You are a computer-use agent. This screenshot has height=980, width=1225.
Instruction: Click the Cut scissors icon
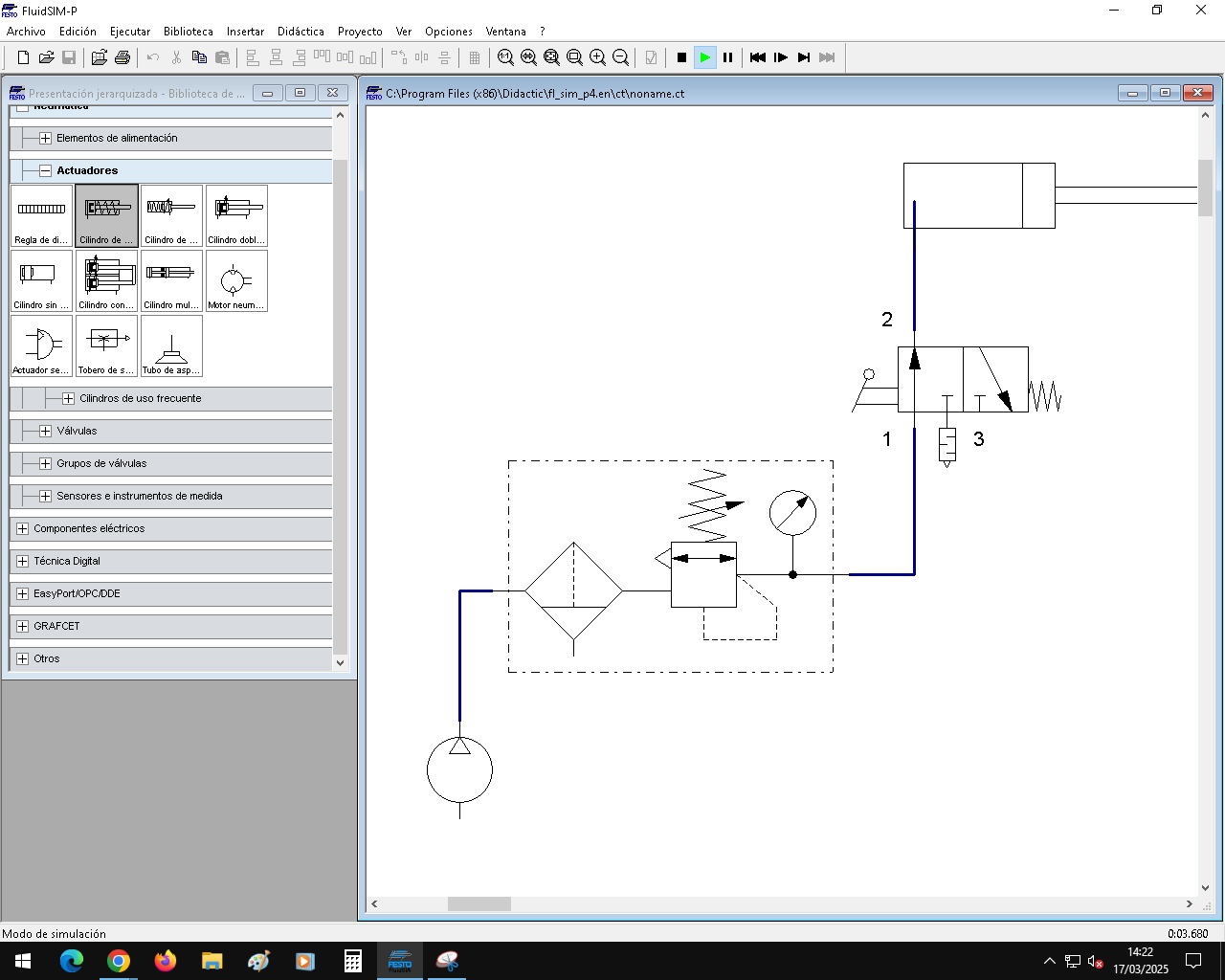(x=176, y=57)
